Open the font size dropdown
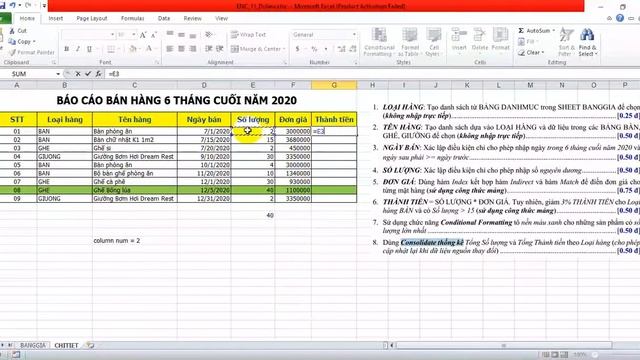640x360 pixels. coord(133,35)
